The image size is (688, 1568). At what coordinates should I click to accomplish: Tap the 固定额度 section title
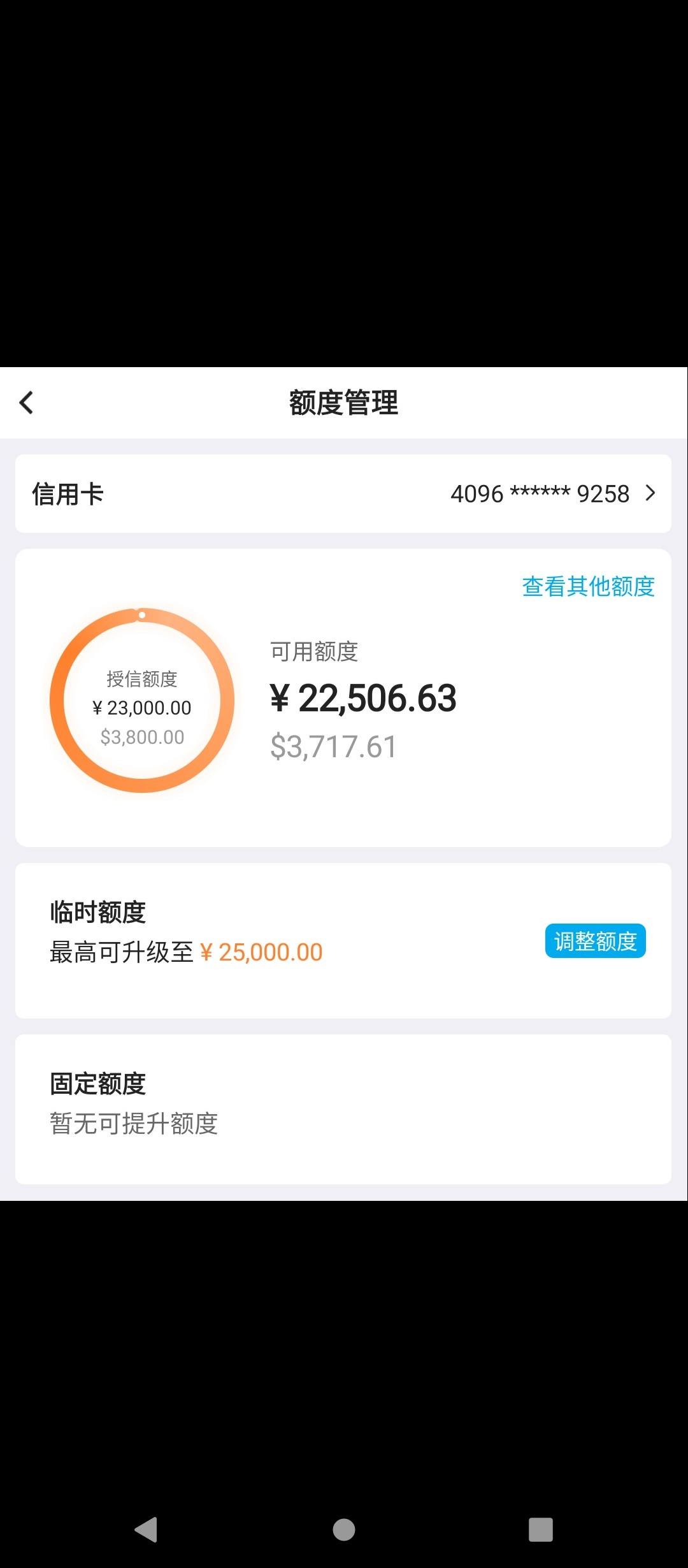point(98,1084)
